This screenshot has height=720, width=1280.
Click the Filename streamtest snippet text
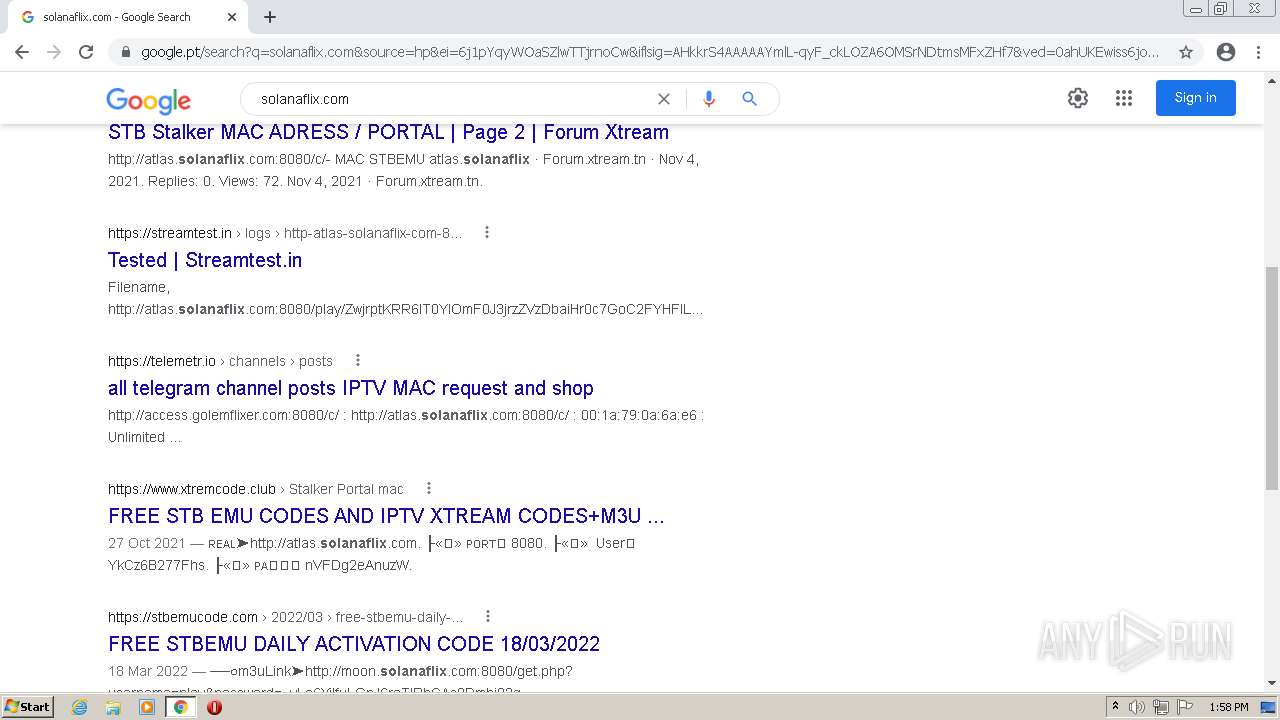pos(406,298)
